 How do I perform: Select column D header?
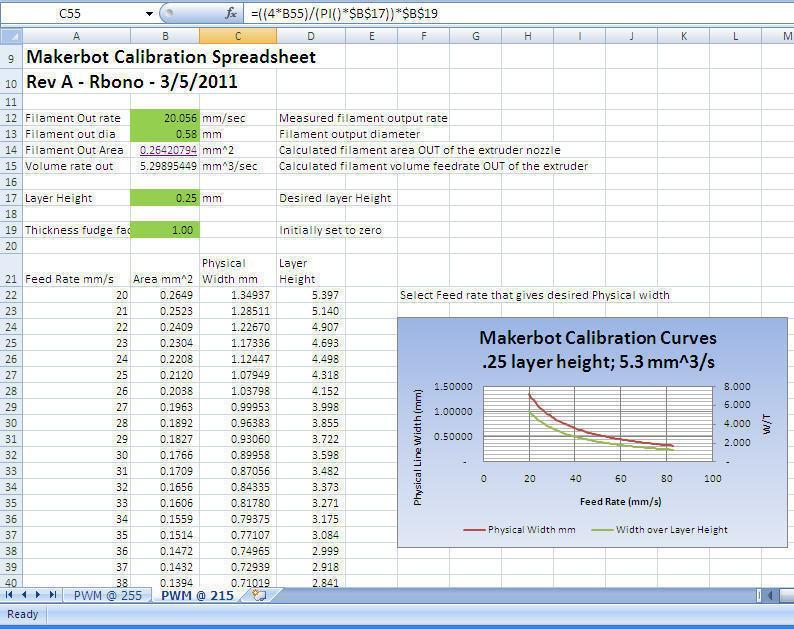pyautogui.click(x=311, y=36)
